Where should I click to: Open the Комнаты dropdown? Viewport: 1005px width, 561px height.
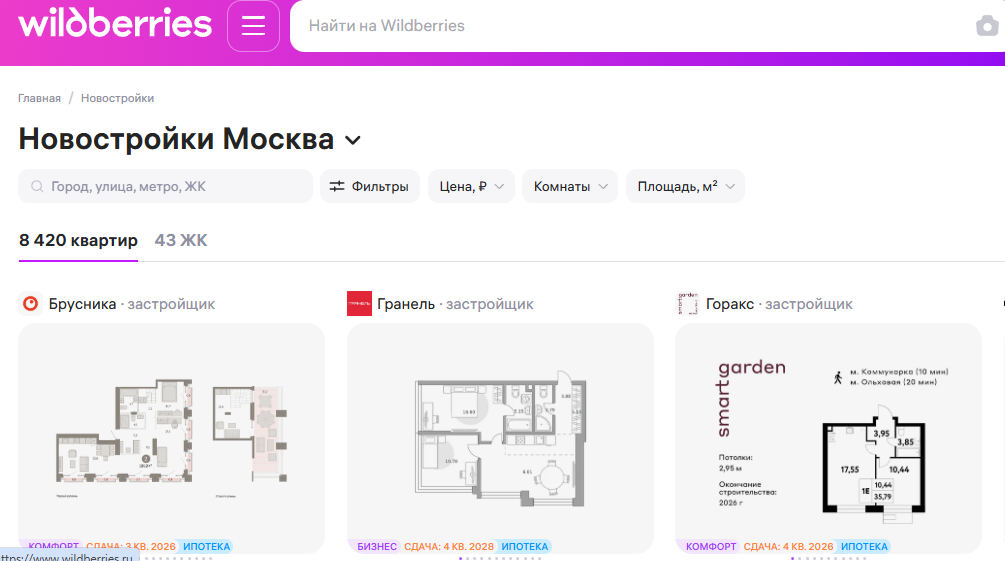[574, 186]
